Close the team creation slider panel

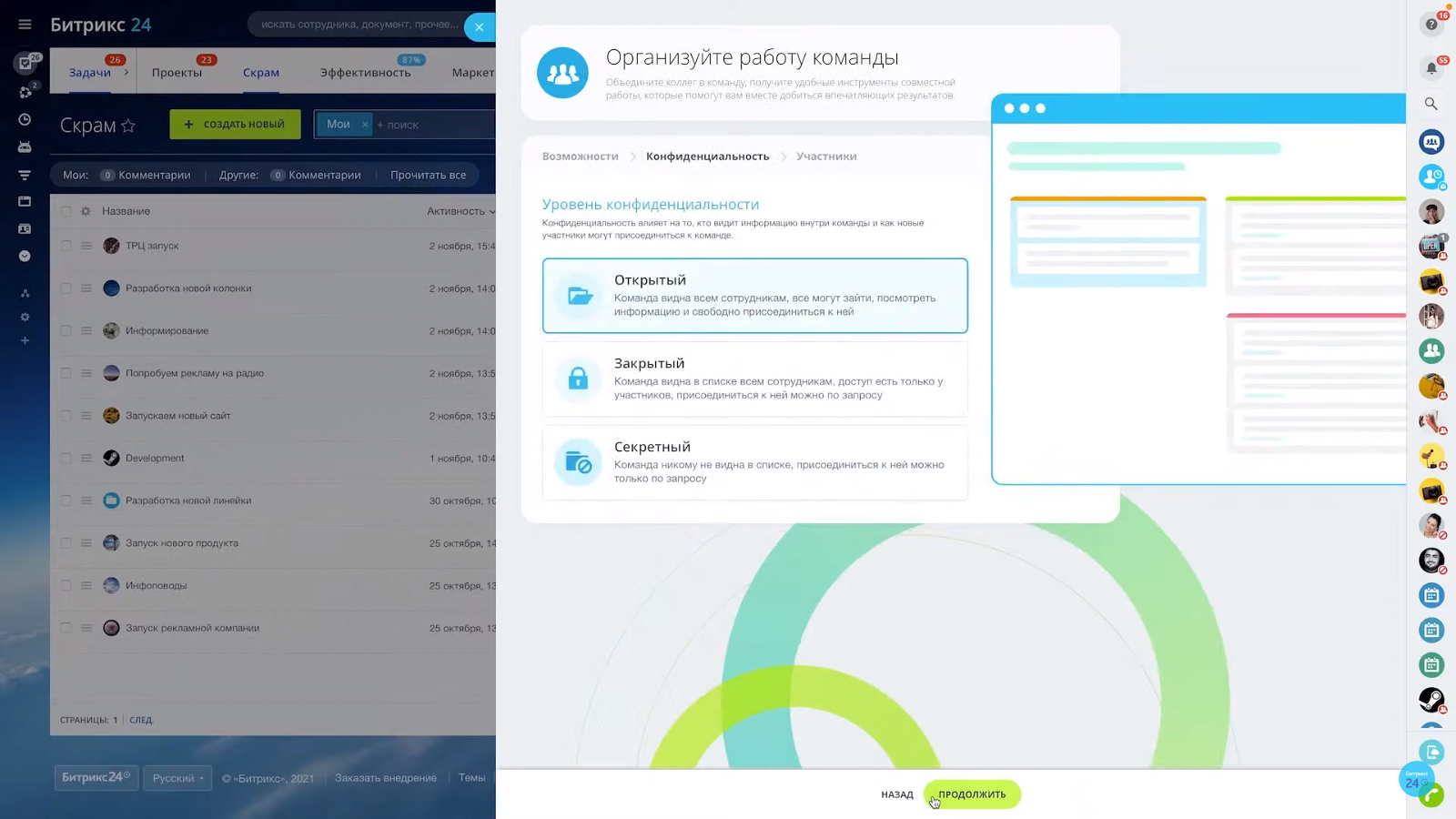coord(480,27)
